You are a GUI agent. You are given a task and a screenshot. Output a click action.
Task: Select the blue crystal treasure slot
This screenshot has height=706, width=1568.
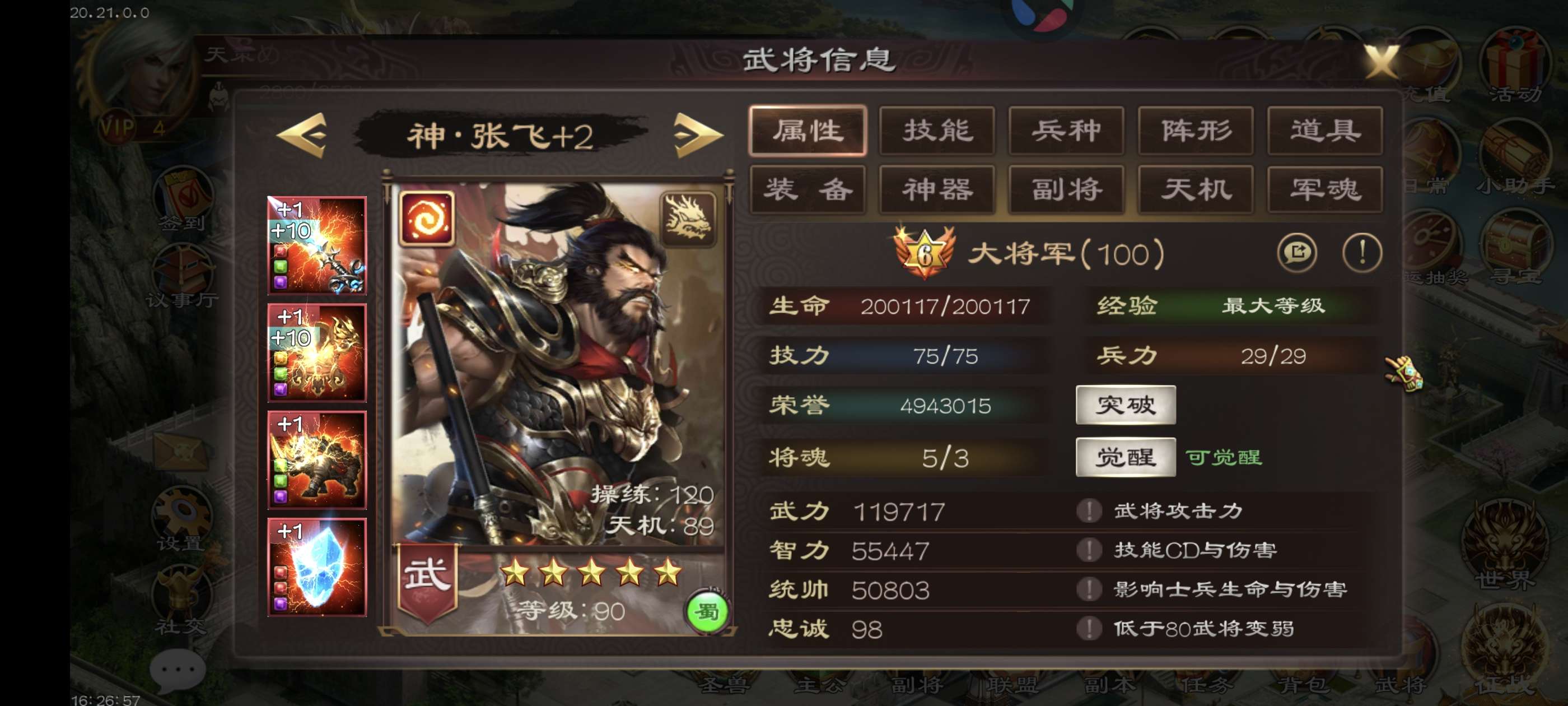point(317,567)
